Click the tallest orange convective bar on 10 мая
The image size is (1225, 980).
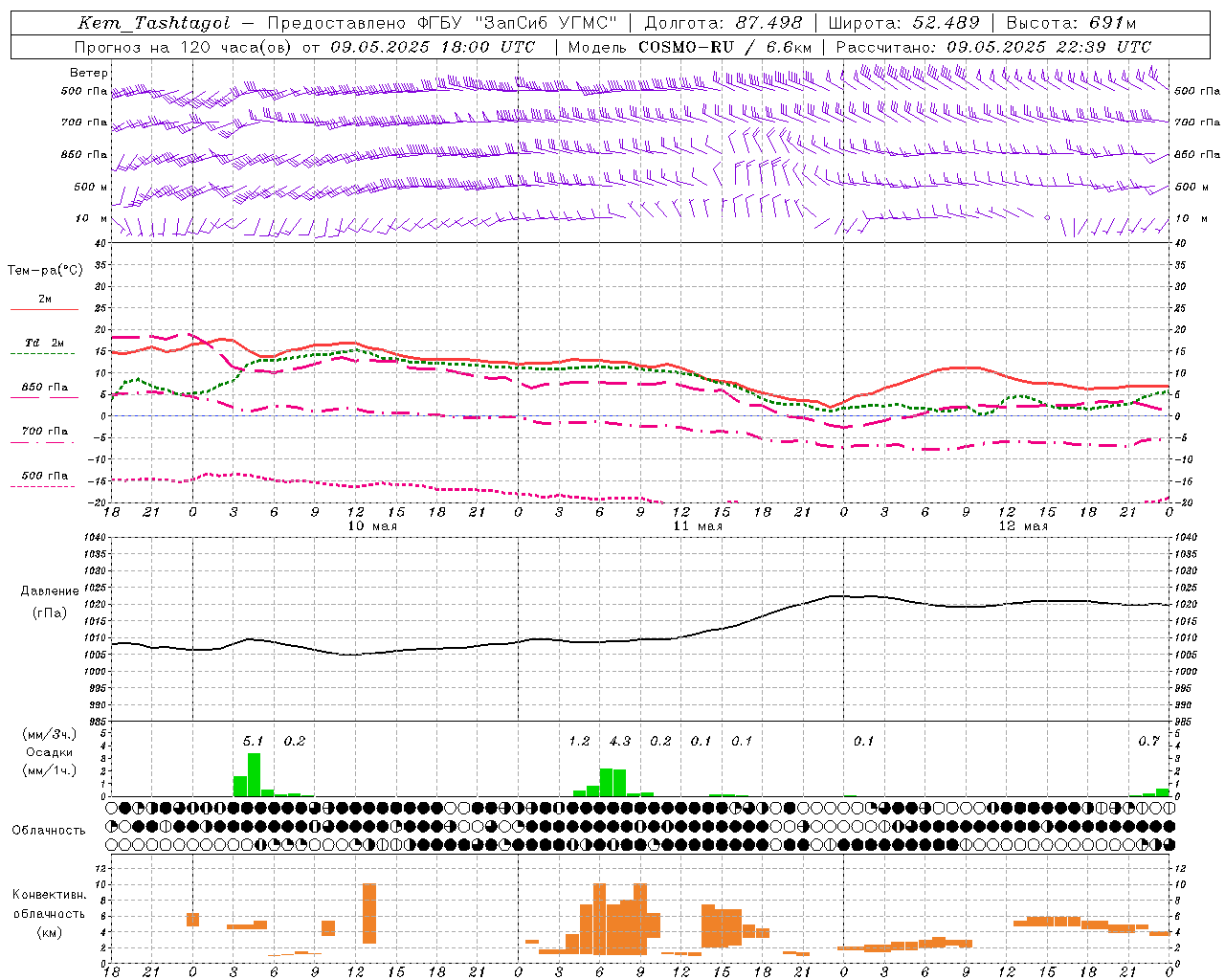369,914
